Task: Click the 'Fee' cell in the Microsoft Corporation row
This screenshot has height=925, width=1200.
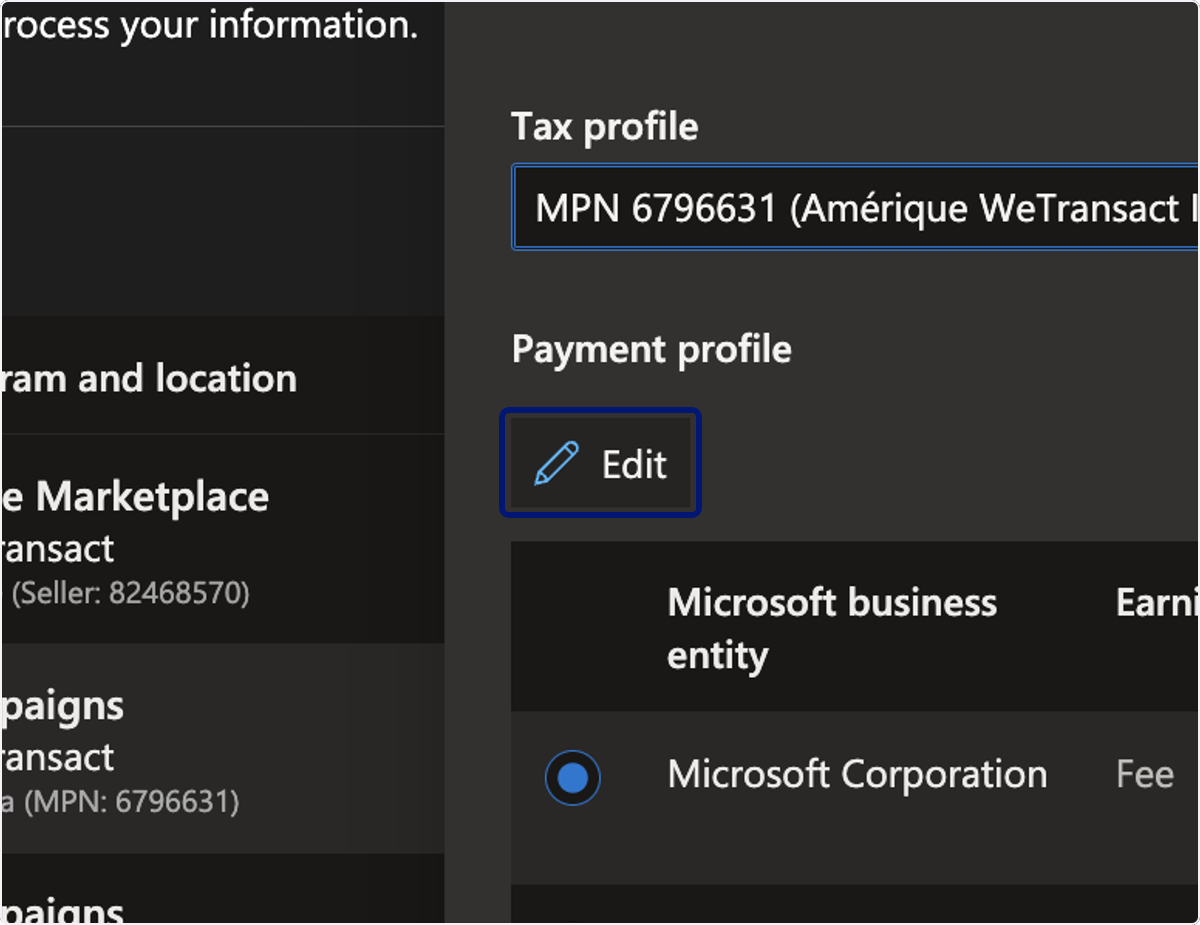Action: pyautogui.click(x=1144, y=775)
